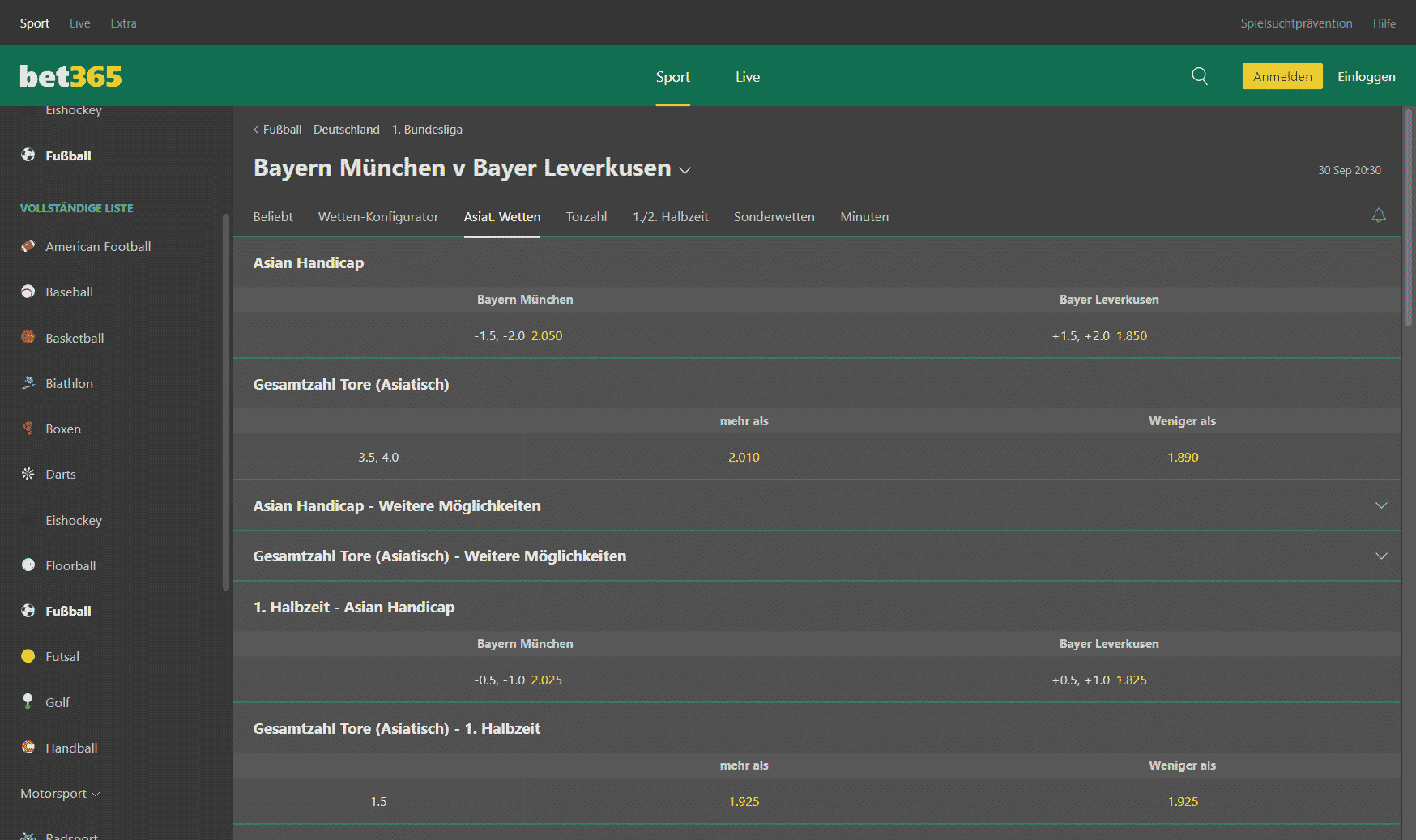
Task: Open the Hilfe link
Action: [x=1384, y=23]
